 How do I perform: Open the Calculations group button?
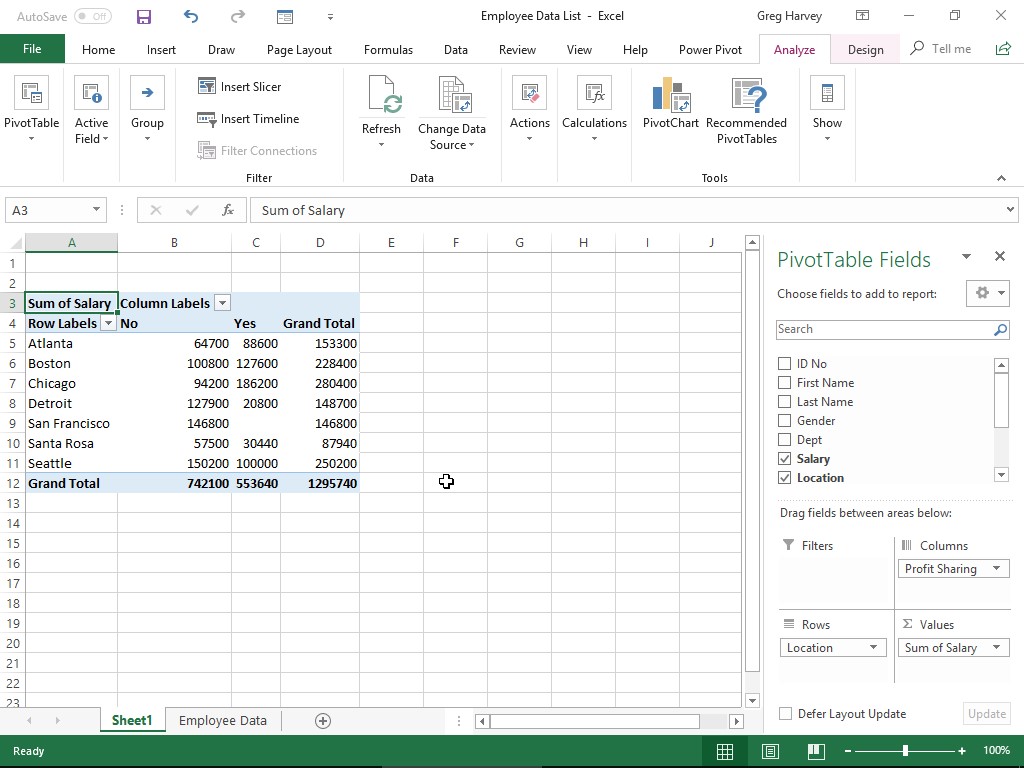594,109
